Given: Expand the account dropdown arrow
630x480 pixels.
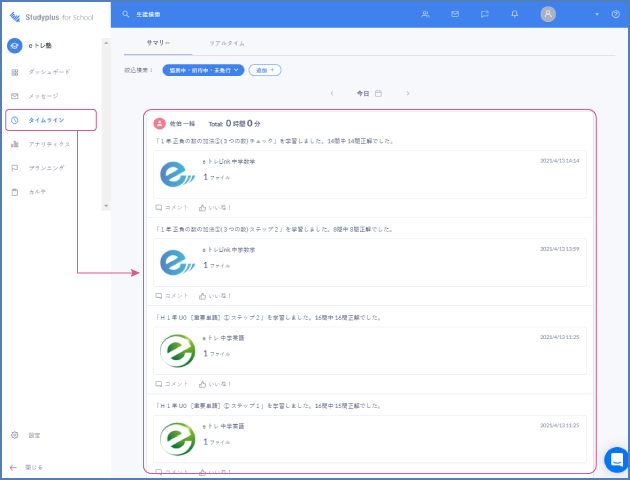Looking at the screenshot, I should coord(597,14).
